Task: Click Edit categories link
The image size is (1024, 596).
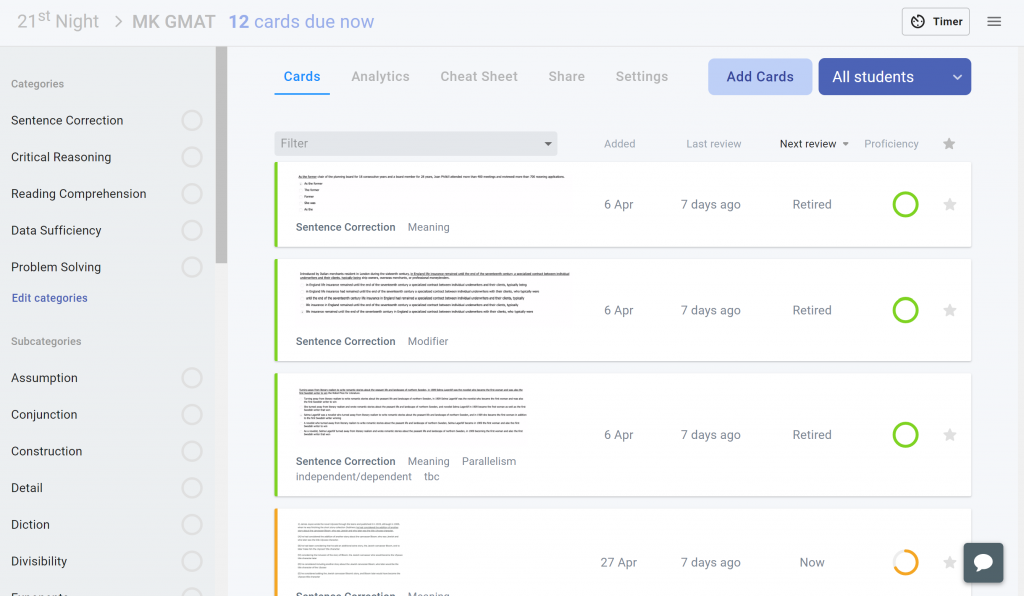Action: click(50, 298)
